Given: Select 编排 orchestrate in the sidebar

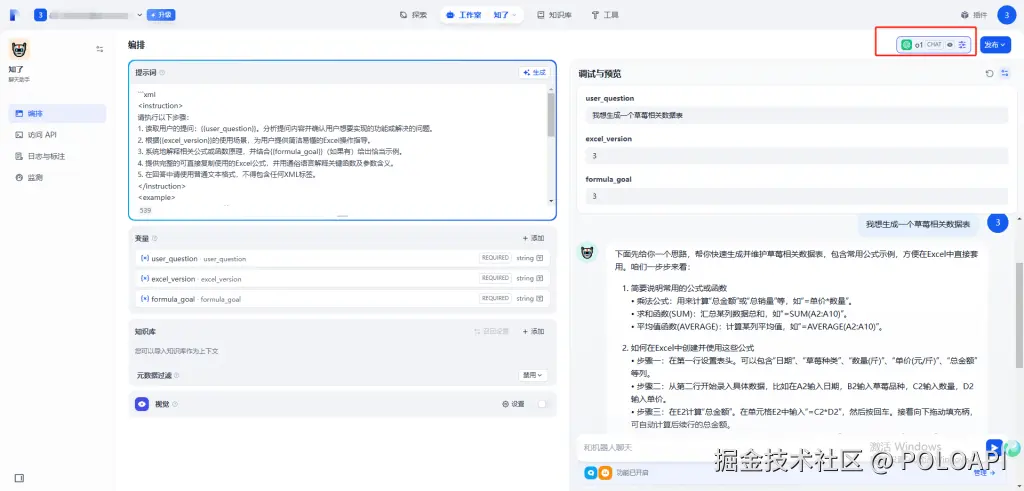Looking at the screenshot, I should (57, 114).
